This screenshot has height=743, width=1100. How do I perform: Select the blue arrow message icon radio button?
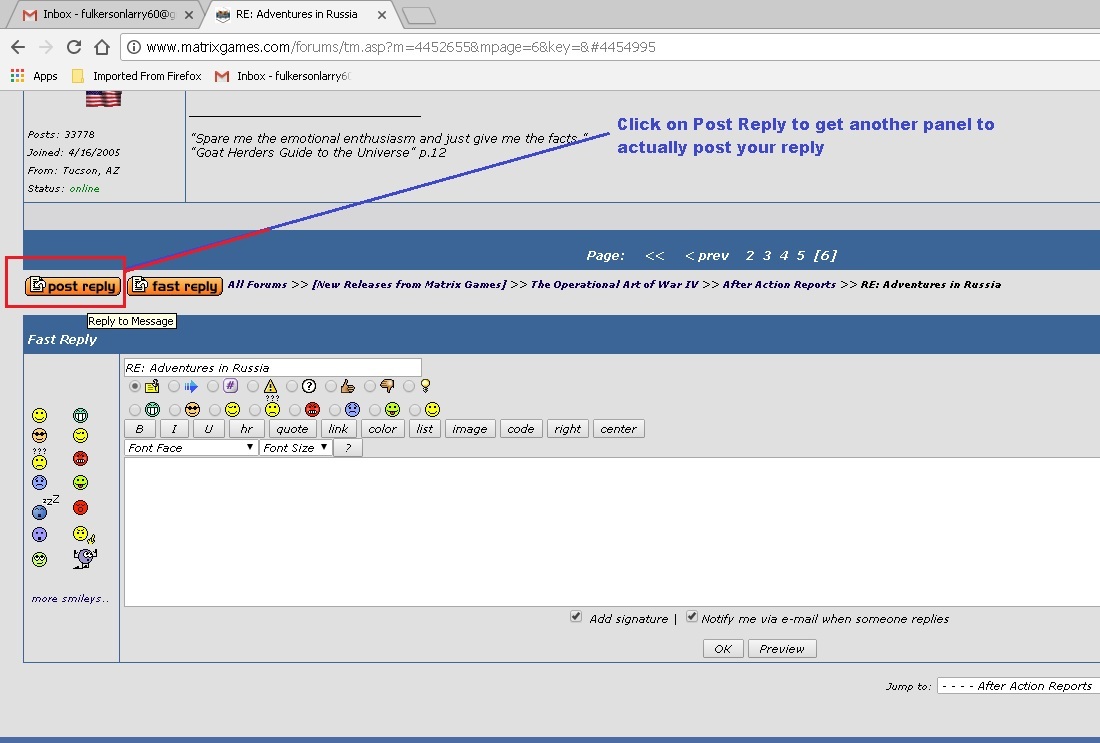point(174,386)
